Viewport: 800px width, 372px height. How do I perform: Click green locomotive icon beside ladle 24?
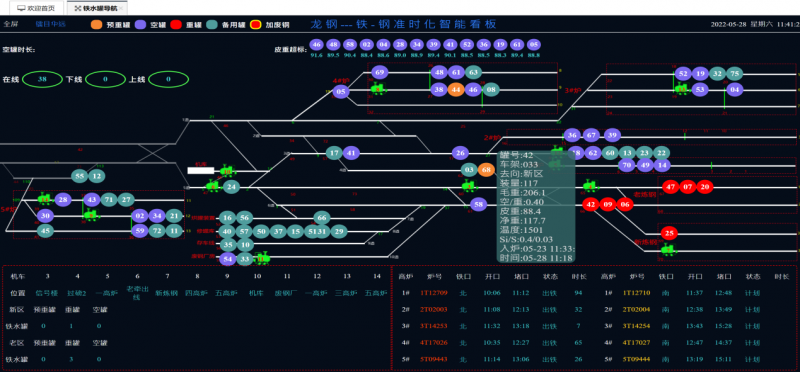213,187
